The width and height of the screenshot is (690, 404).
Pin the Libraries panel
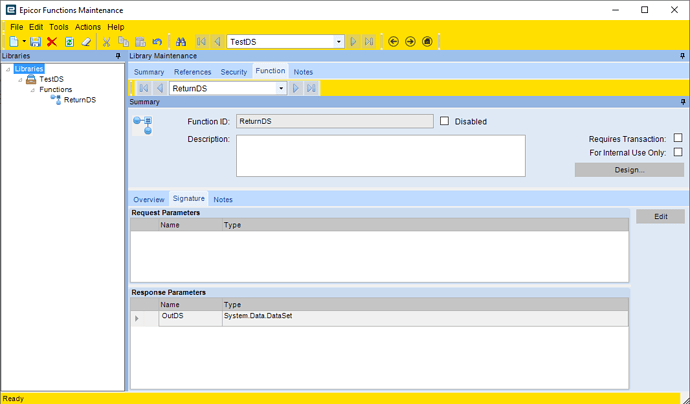pos(118,56)
